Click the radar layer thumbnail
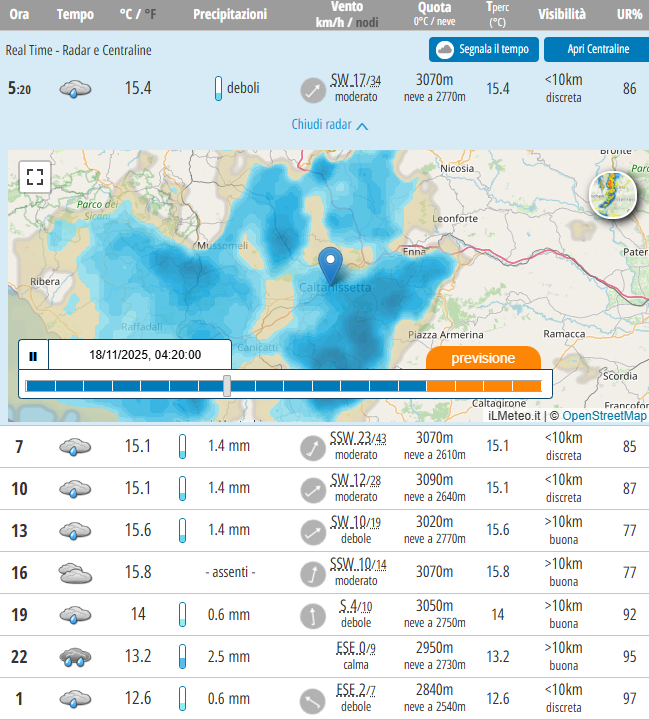 tap(614, 195)
